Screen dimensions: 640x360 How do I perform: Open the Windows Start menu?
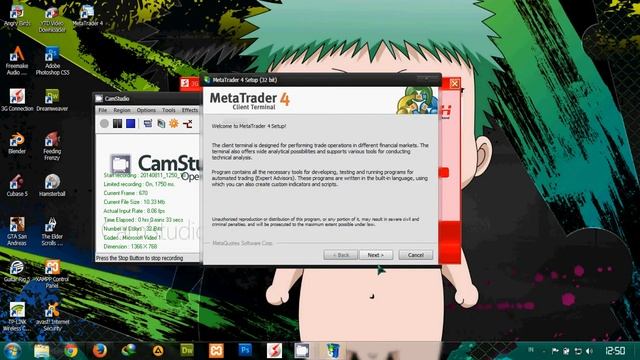(12, 351)
